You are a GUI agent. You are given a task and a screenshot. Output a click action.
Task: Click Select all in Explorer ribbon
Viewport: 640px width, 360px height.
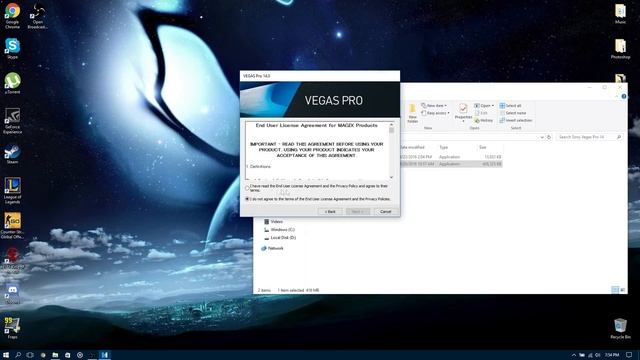click(x=511, y=106)
